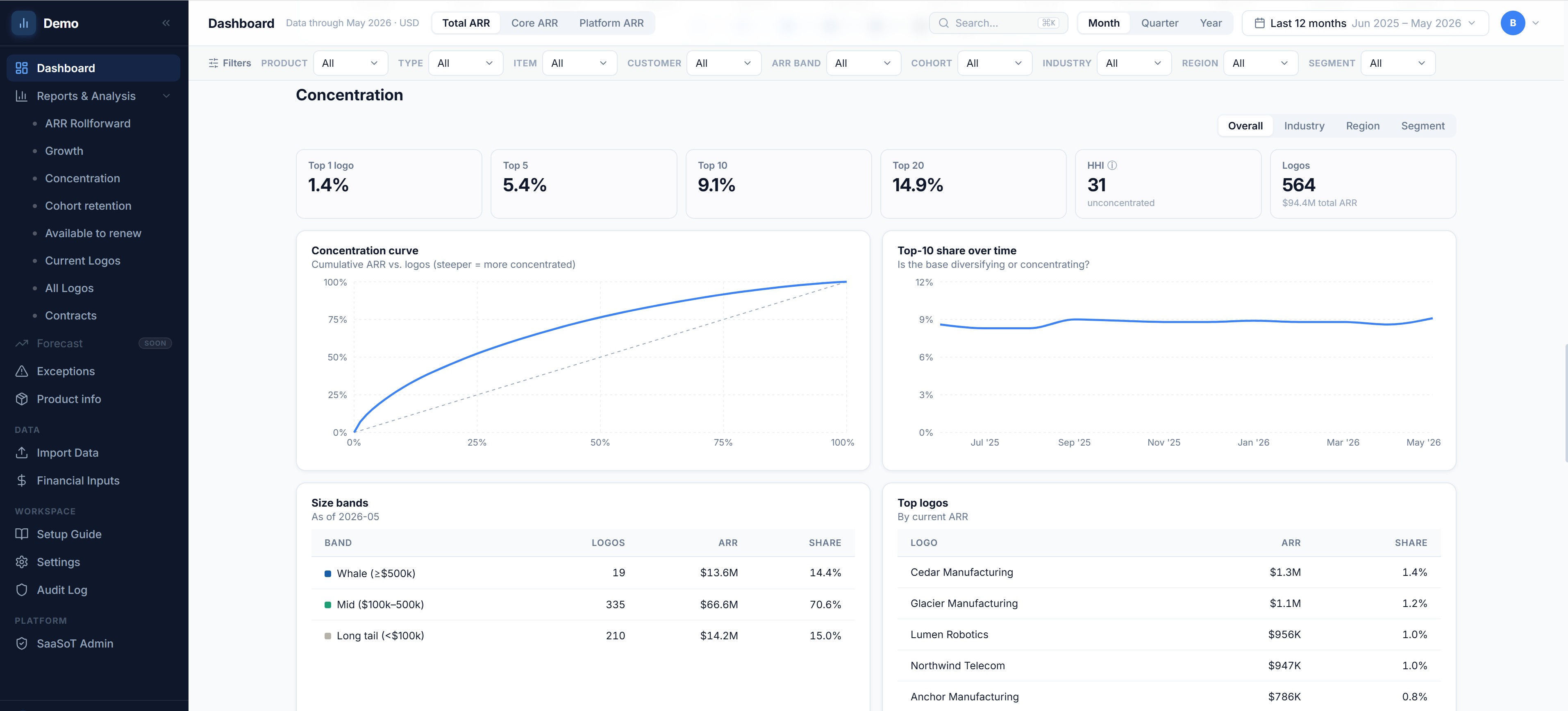This screenshot has width=1568, height=711.
Task: Click the Mid band green color swatch
Action: point(327,605)
